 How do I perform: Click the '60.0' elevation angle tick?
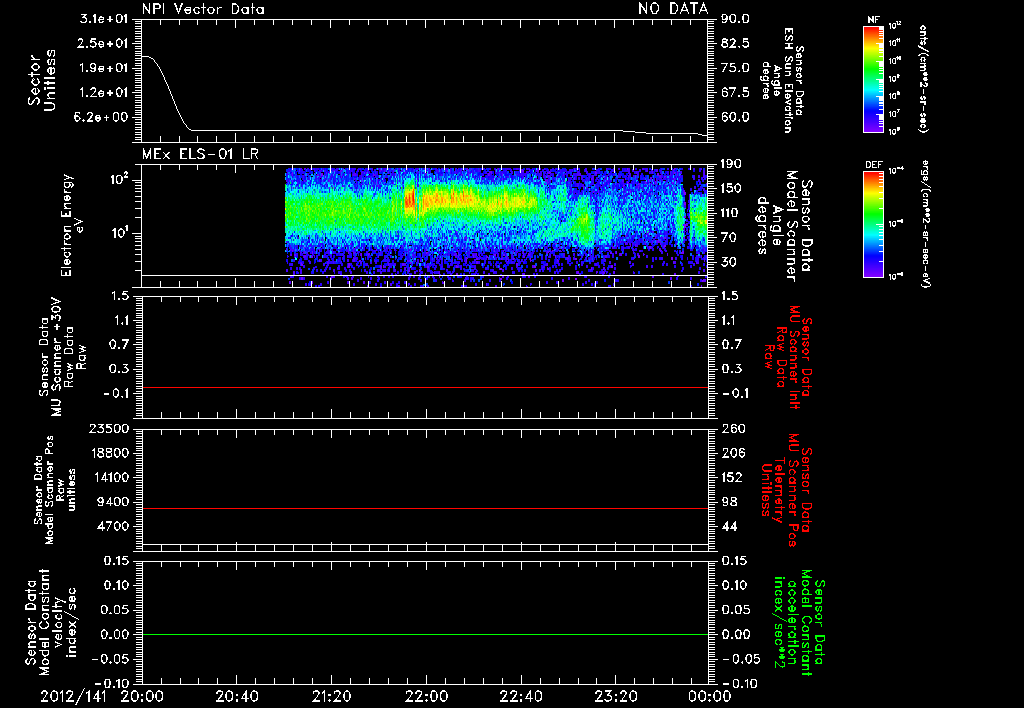pos(735,118)
